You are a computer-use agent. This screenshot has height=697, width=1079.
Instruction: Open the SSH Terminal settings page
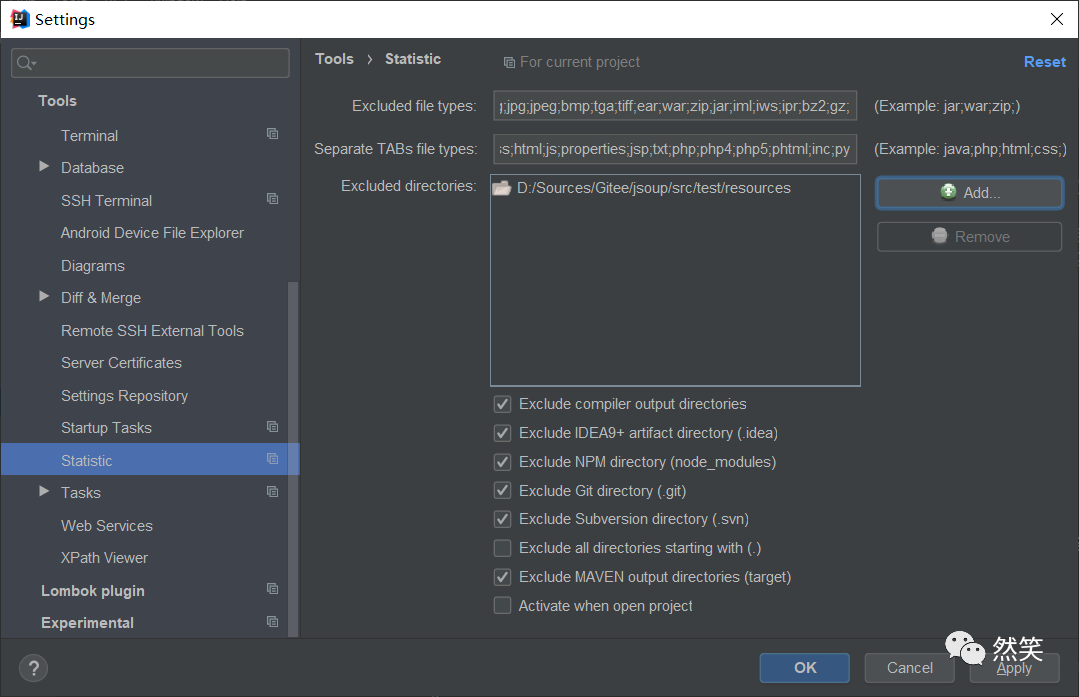(x=107, y=201)
